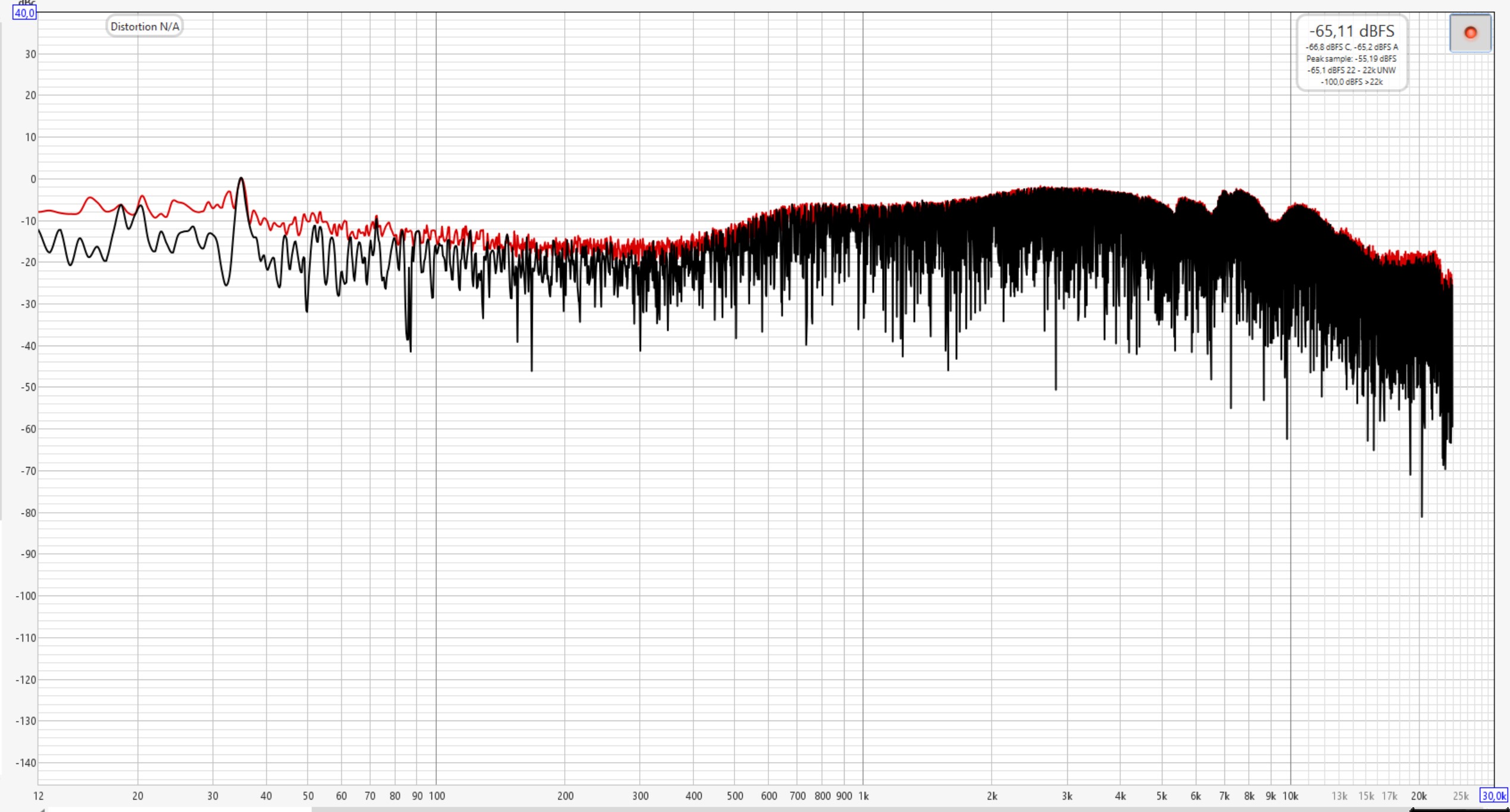Viewport: 1510px width, 812px height.
Task: Click the scrollbar left arrow at bottom-left
Action: tap(42, 809)
